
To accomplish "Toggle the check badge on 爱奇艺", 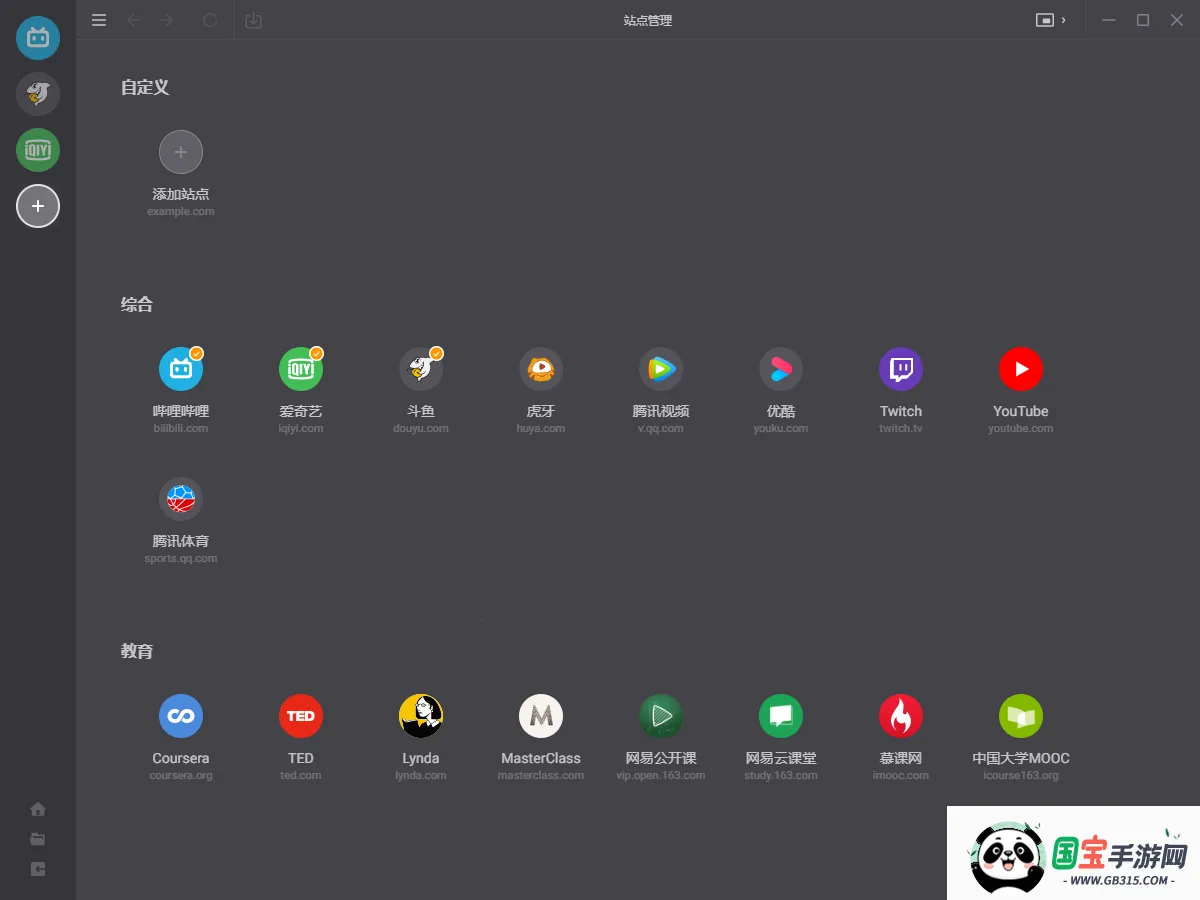I will pyautogui.click(x=316, y=353).
